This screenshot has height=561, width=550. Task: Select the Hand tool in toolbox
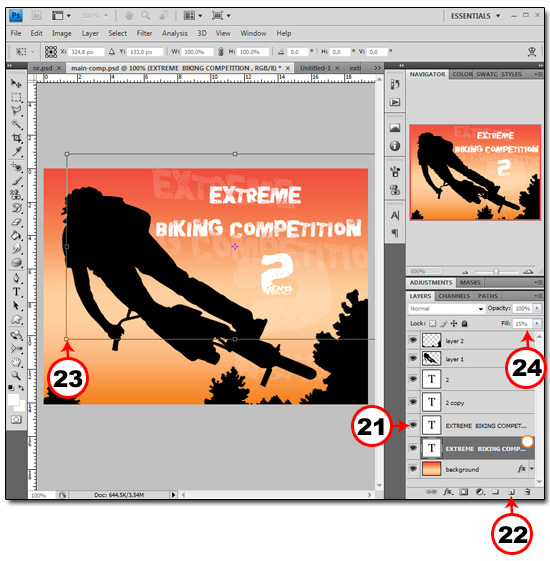[16, 362]
